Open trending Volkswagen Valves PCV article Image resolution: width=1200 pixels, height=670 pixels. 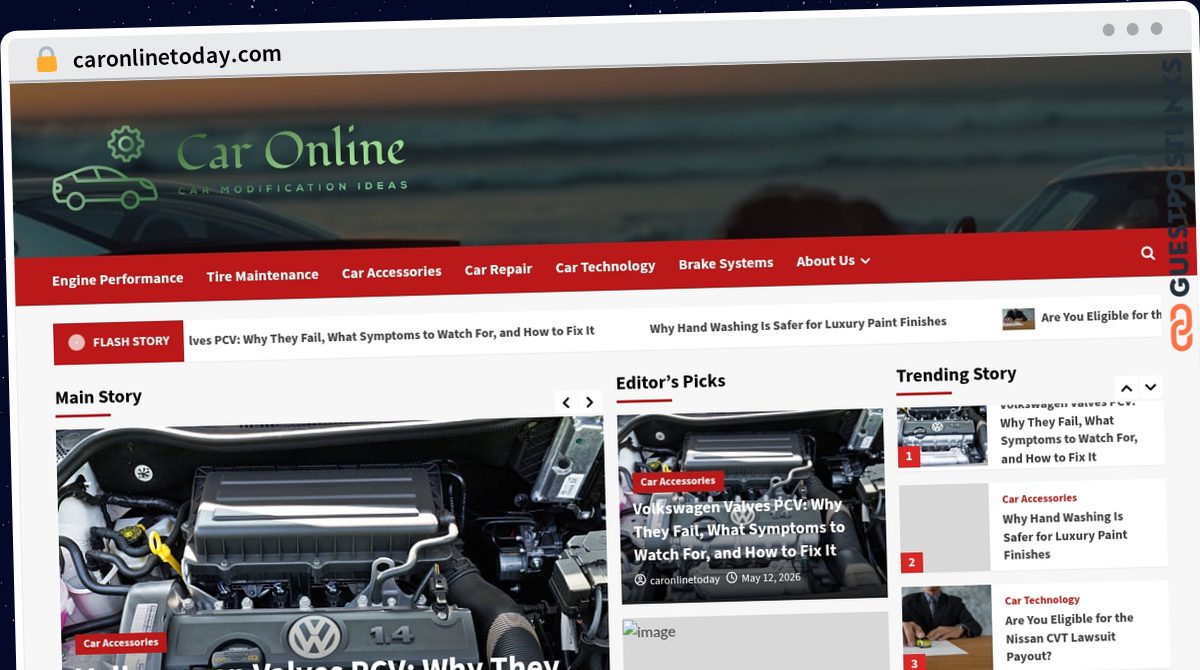tap(1068, 431)
